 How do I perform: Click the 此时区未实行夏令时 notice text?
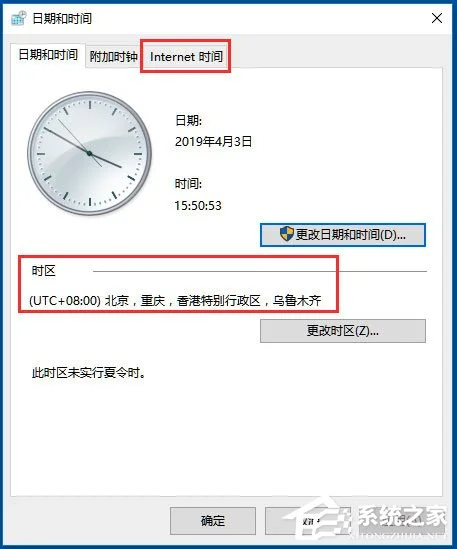pyautogui.click(x=89, y=373)
